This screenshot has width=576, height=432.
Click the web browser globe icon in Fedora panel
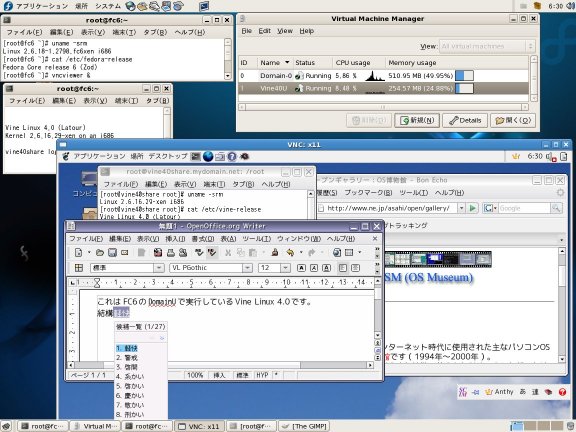tap(130, 6)
